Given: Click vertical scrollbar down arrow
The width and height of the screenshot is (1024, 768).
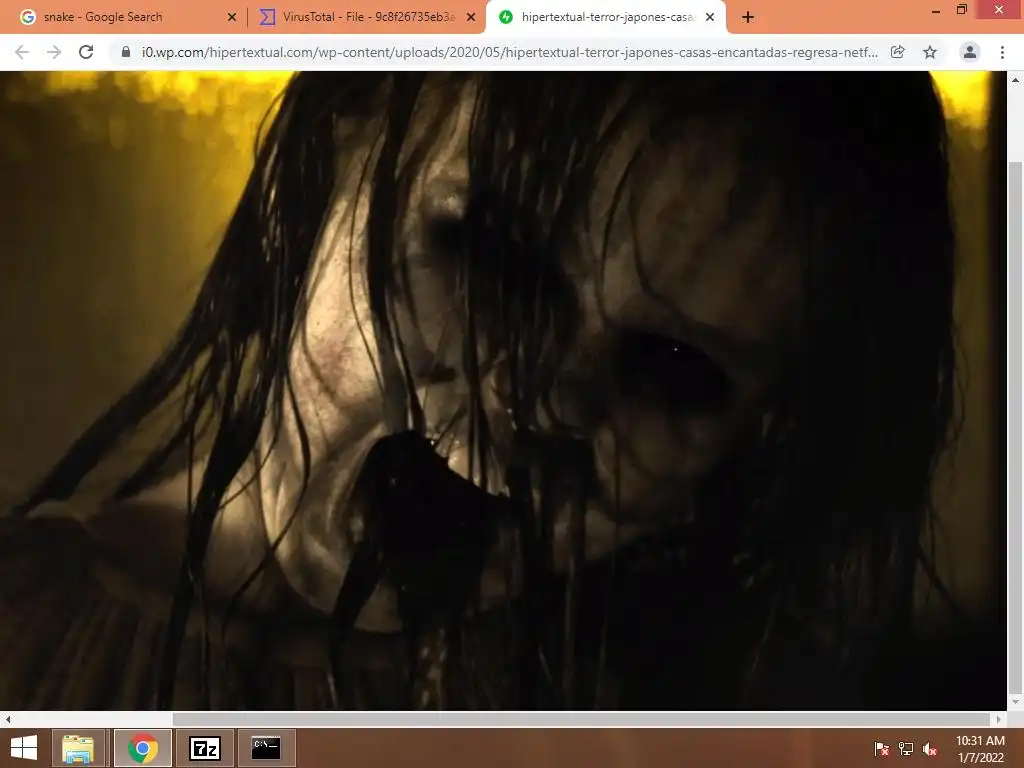Looking at the screenshot, I should tap(1016, 702).
